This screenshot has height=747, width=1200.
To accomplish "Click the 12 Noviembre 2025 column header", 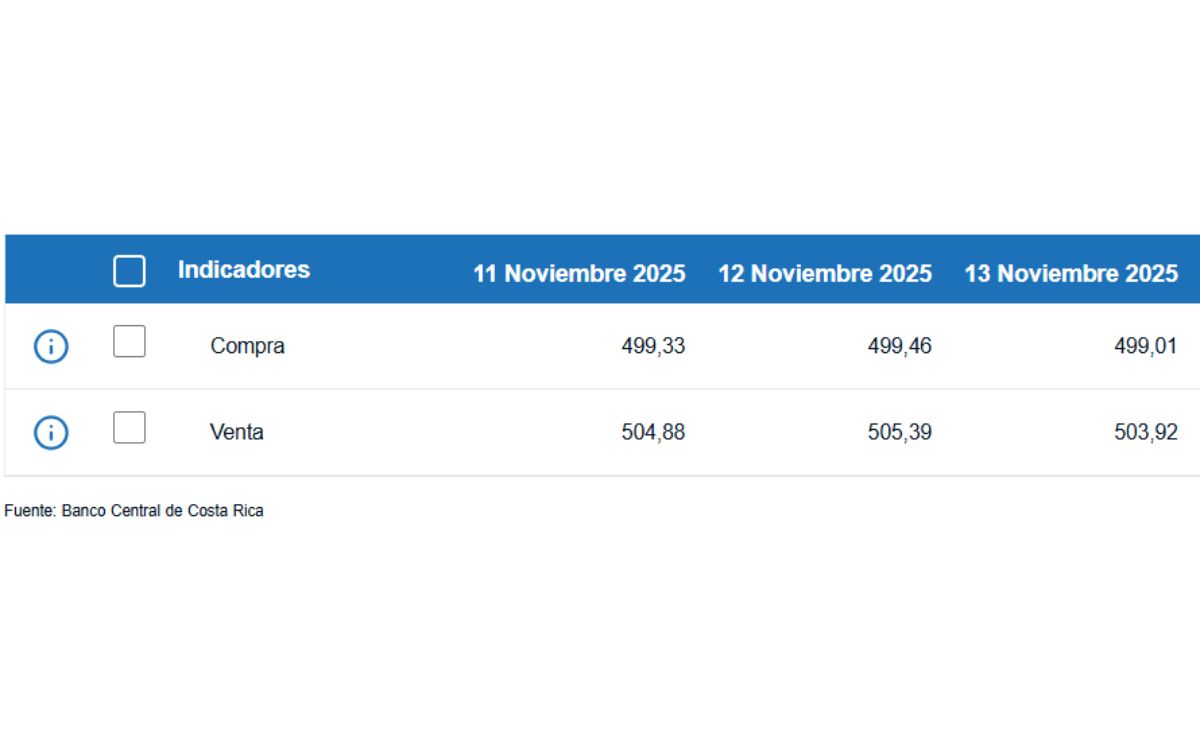I will tap(825, 273).
